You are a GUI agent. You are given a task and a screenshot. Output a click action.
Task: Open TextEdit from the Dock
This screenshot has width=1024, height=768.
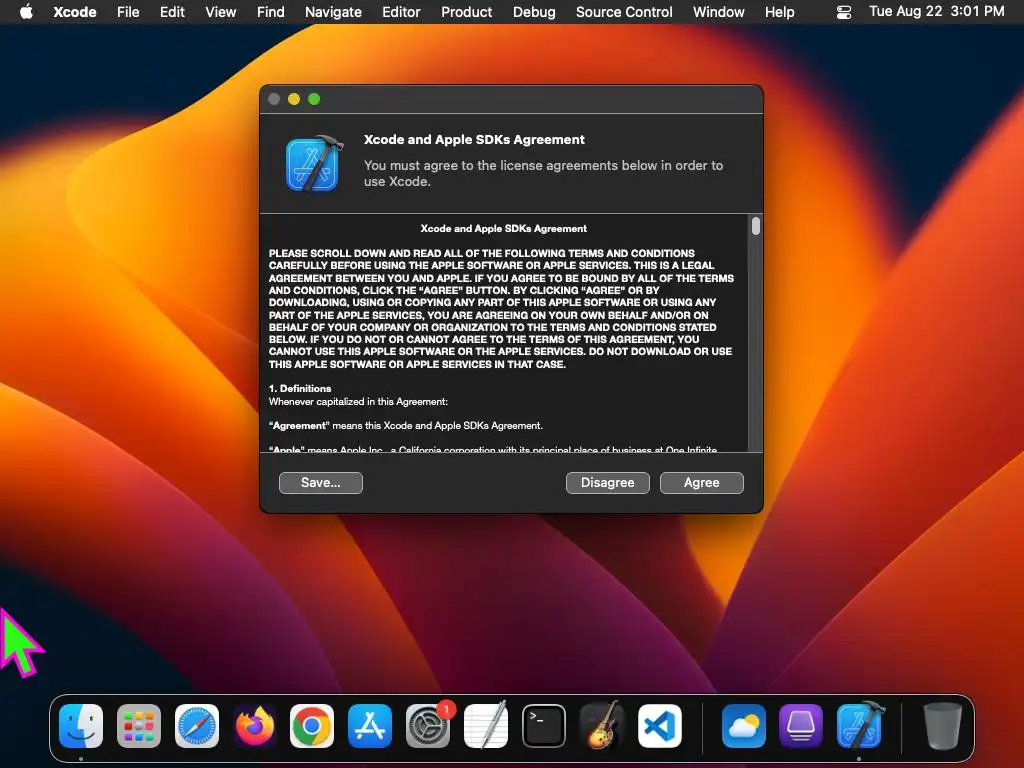coord(486,726)
